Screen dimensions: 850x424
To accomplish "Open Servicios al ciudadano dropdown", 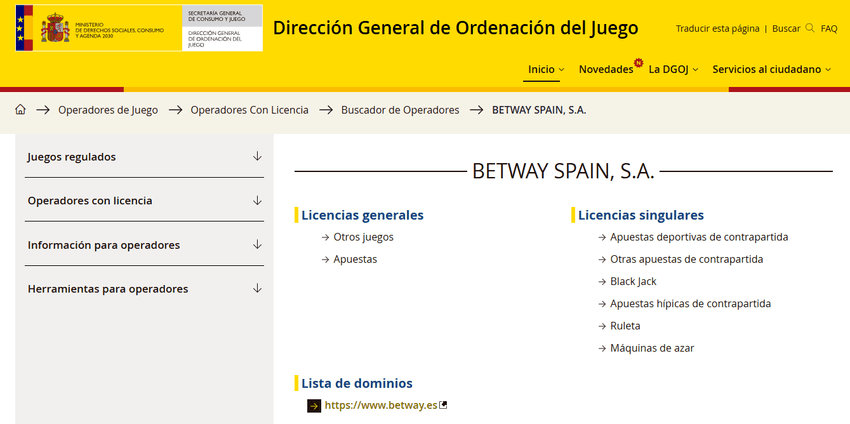I will point(771,69).
